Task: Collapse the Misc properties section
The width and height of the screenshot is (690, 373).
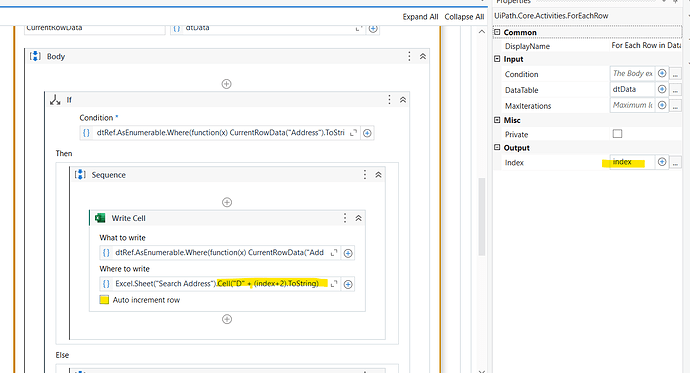Action: point(497,120)
